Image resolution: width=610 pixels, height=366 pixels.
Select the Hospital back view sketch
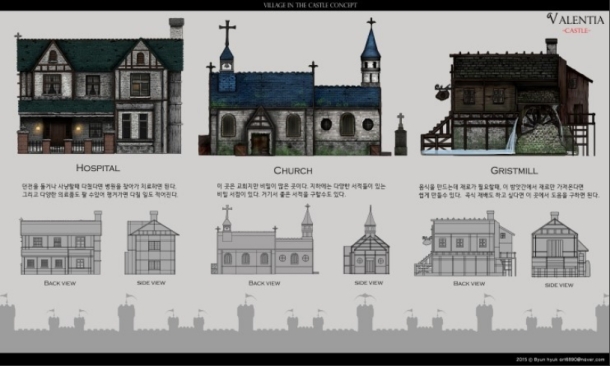(x=61, y=243)
